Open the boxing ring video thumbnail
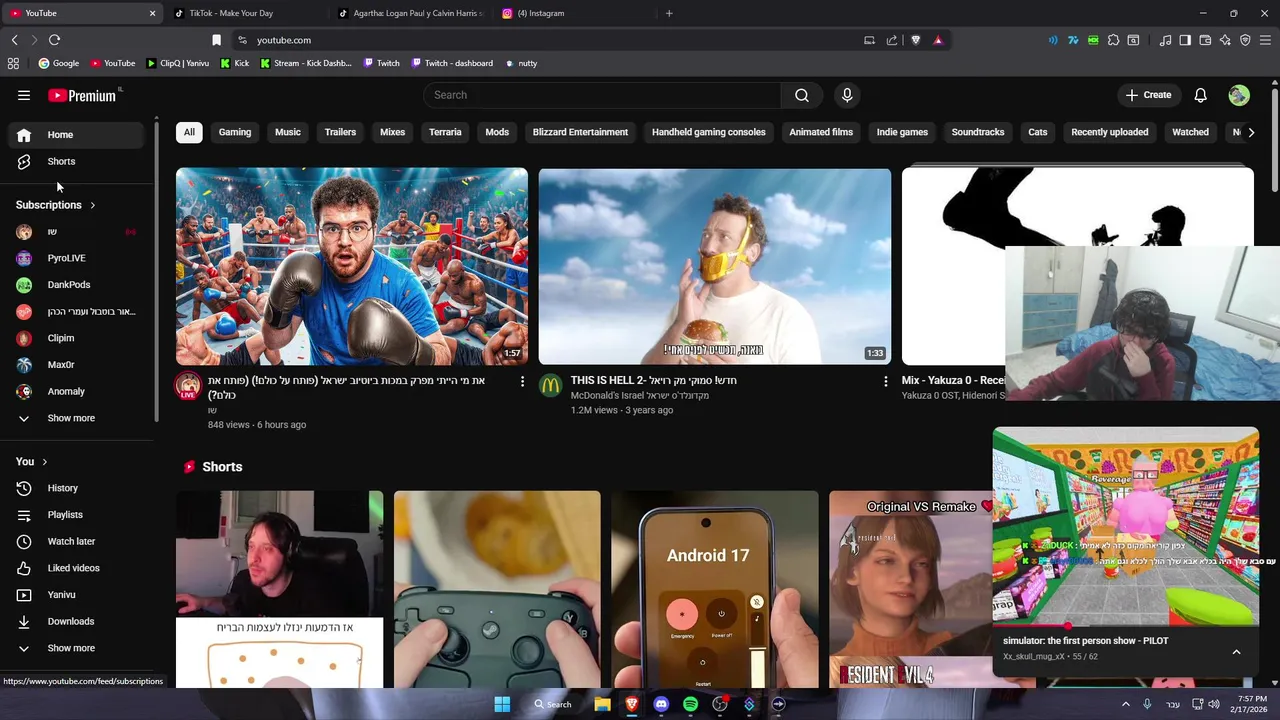 coord(352,266)
